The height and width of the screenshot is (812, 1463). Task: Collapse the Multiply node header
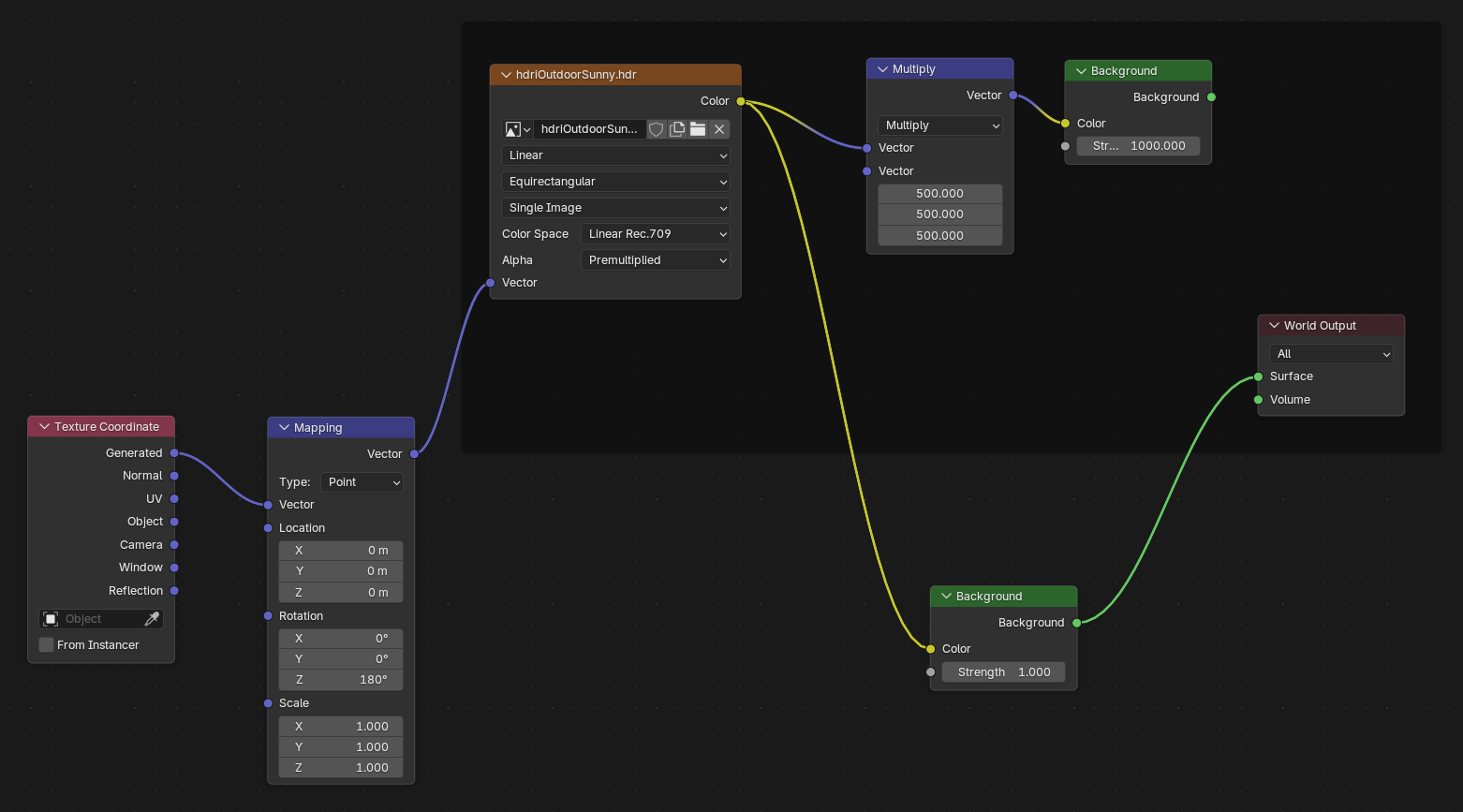(881, 68)
